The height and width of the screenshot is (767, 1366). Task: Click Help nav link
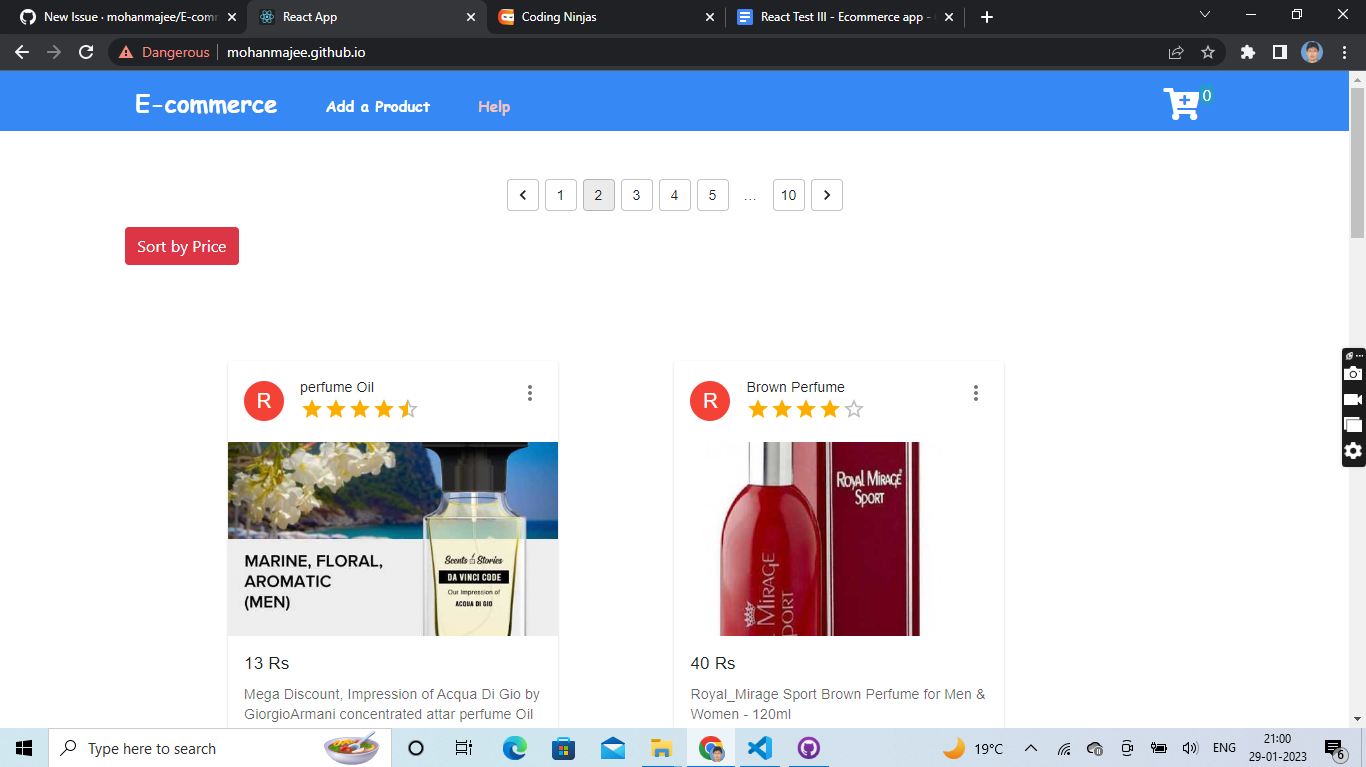(494, 106)
